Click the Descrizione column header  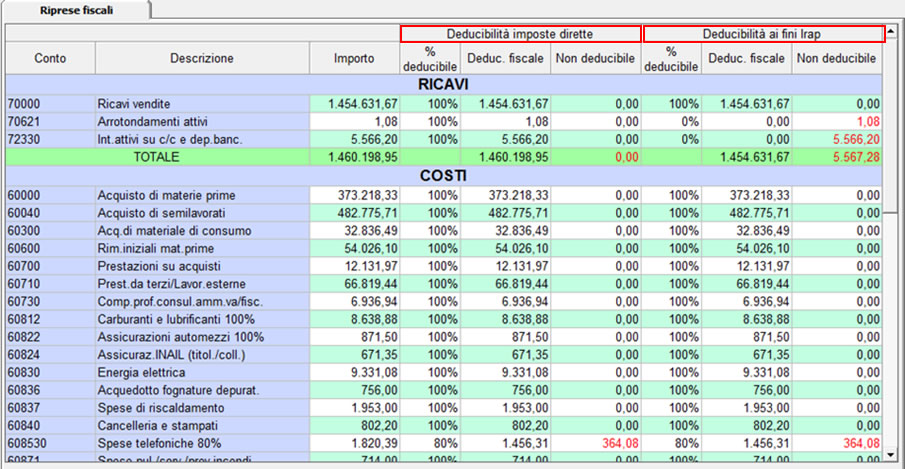[202, 58]
